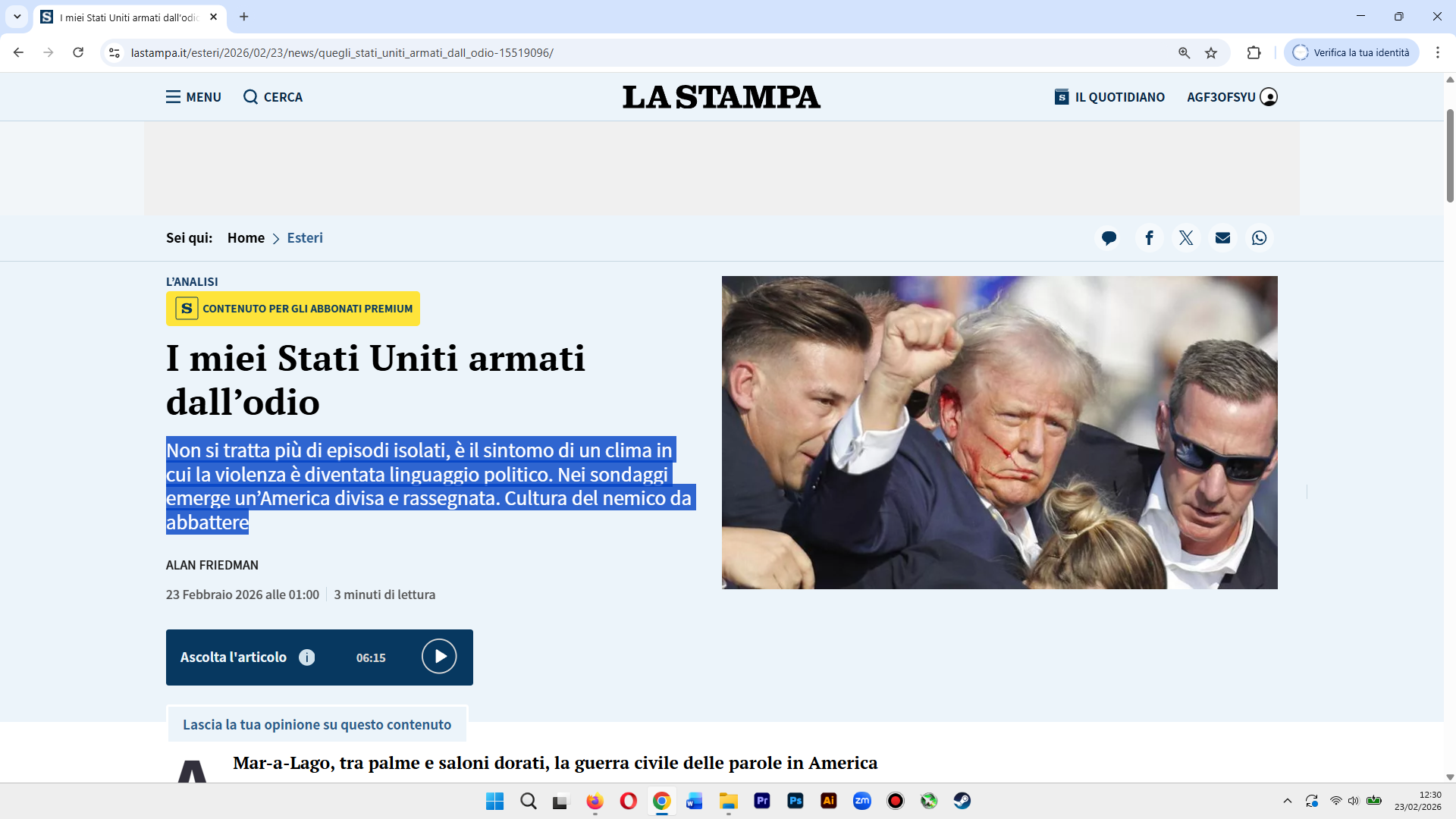Screen dimensions: 1456x819
Task: Go to Esteri breadcrumb link
Action: tap(305, 238)
